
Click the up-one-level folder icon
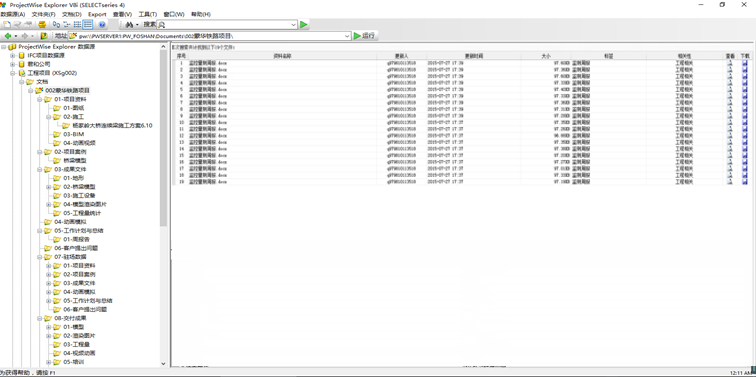coord(44,36)
